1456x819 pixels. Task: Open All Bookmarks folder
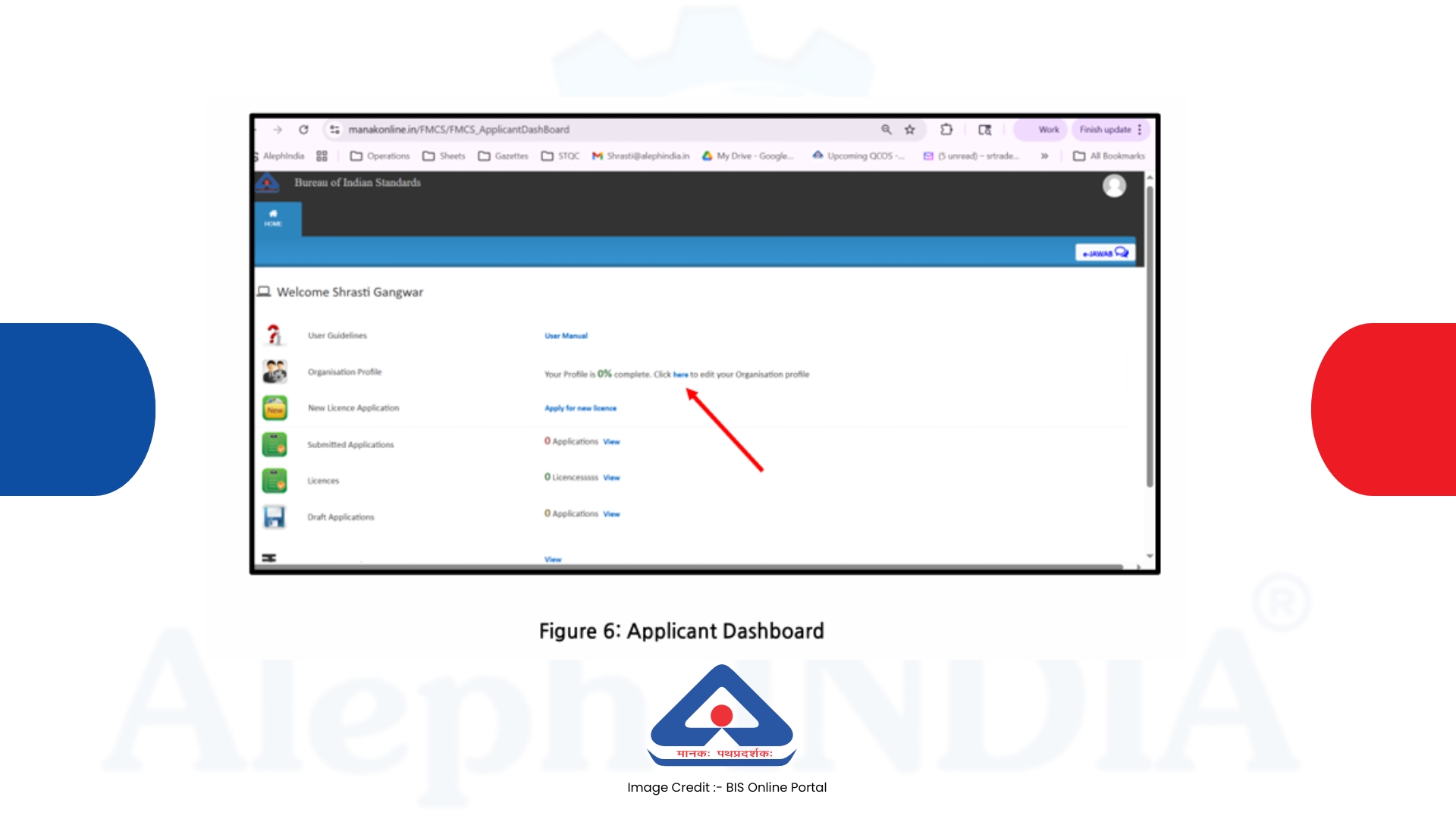click(x=1109, y=156)
